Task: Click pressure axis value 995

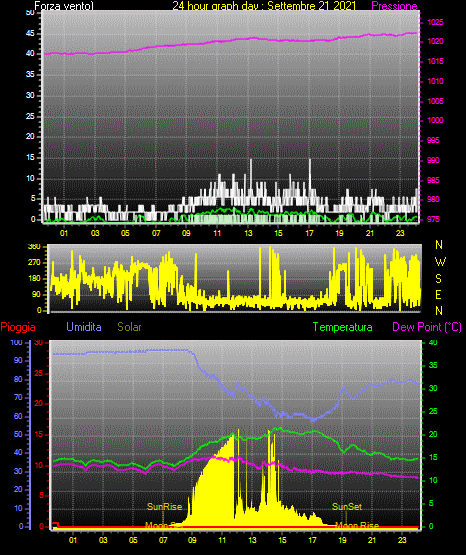Action: tap(433, 140)
